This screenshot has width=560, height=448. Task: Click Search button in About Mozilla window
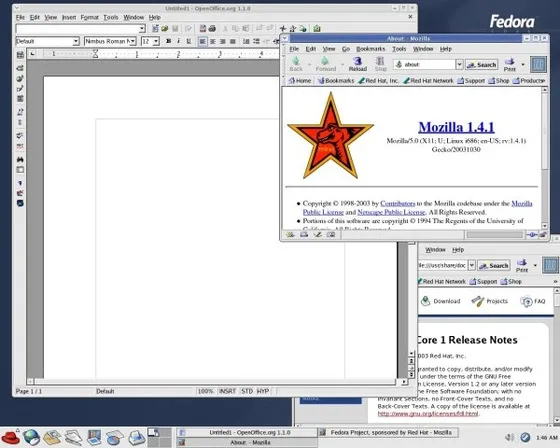click(481, 65)
